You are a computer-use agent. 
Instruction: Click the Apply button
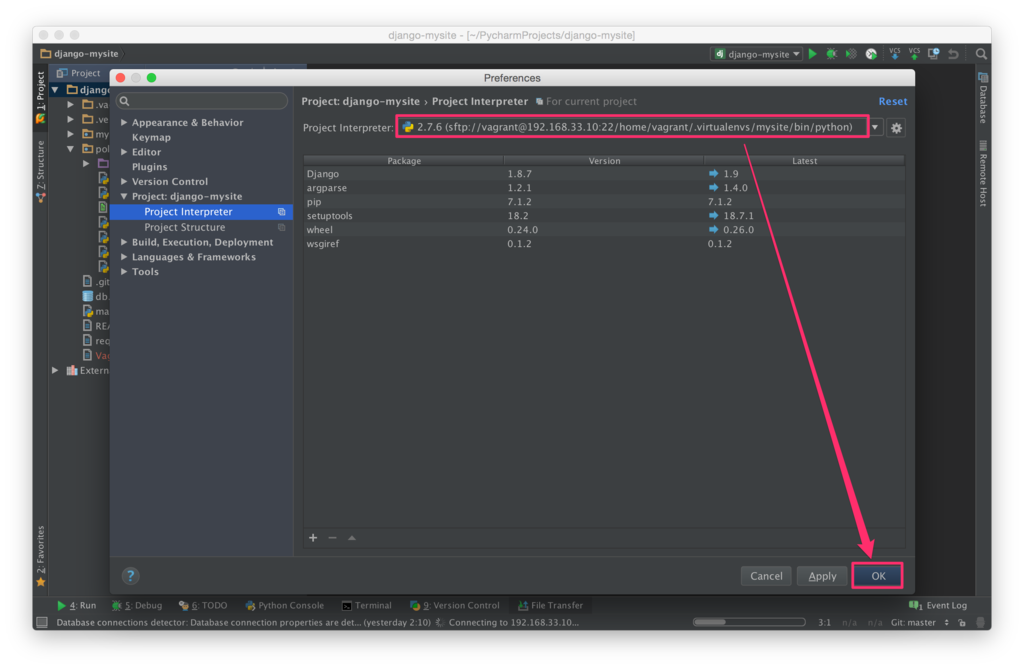(822, 576)
